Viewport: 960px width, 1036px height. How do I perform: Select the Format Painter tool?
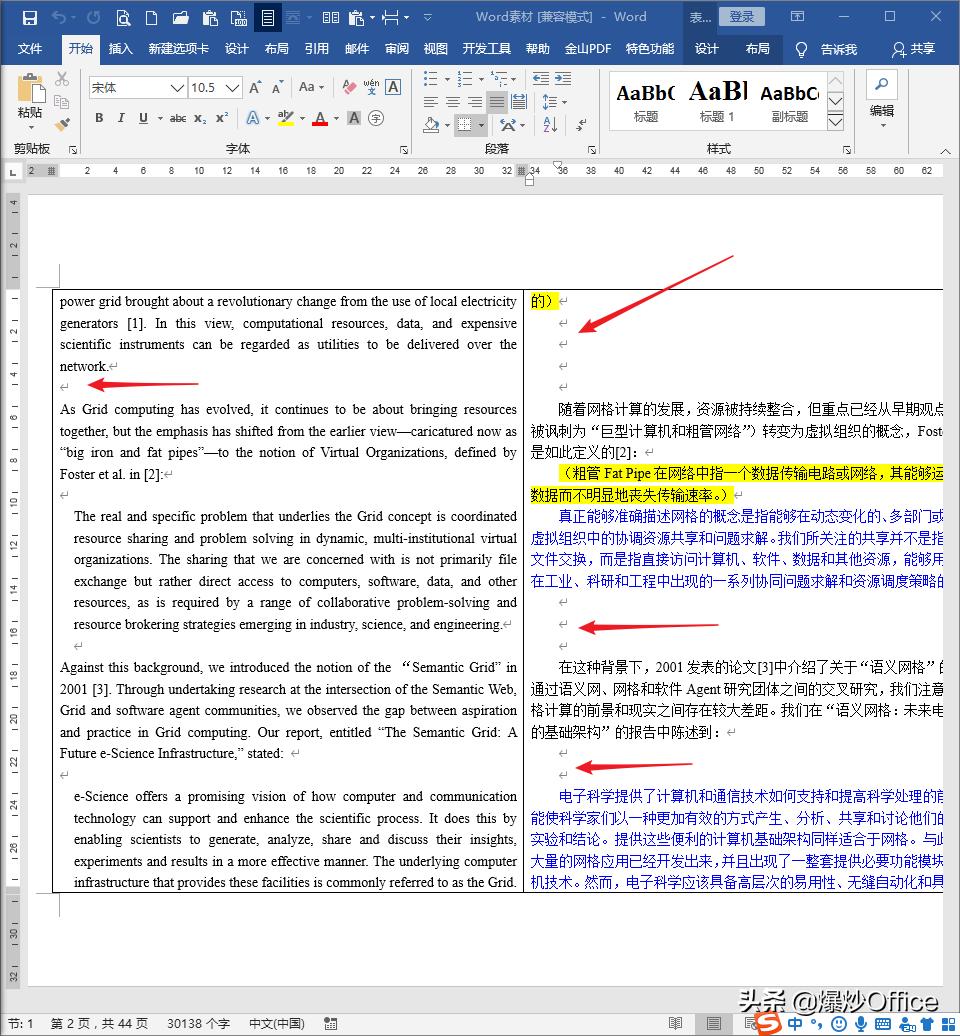coord(61,124)
